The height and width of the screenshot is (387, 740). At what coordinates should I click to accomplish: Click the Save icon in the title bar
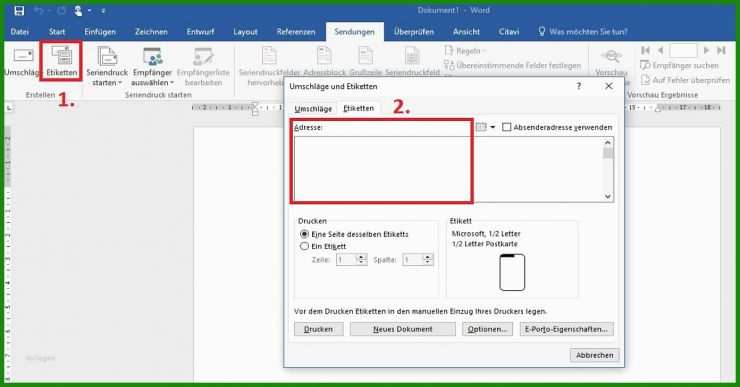pos(19,10)
